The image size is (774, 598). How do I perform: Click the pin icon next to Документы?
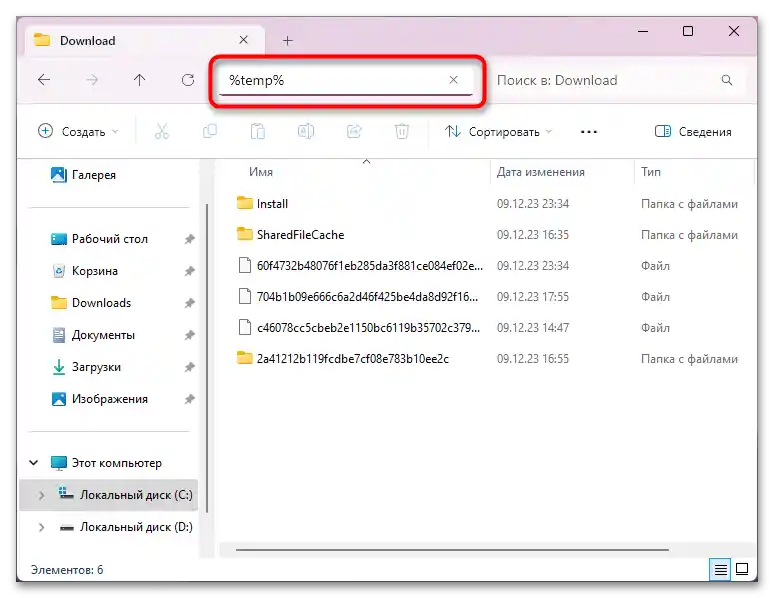(x=190, y=335)
